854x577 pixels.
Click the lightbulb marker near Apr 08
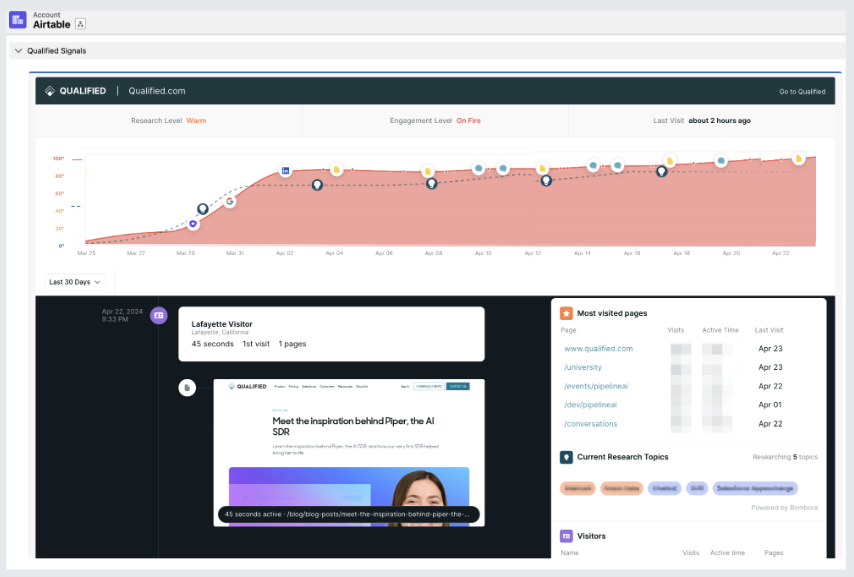(x=431, y=184)
